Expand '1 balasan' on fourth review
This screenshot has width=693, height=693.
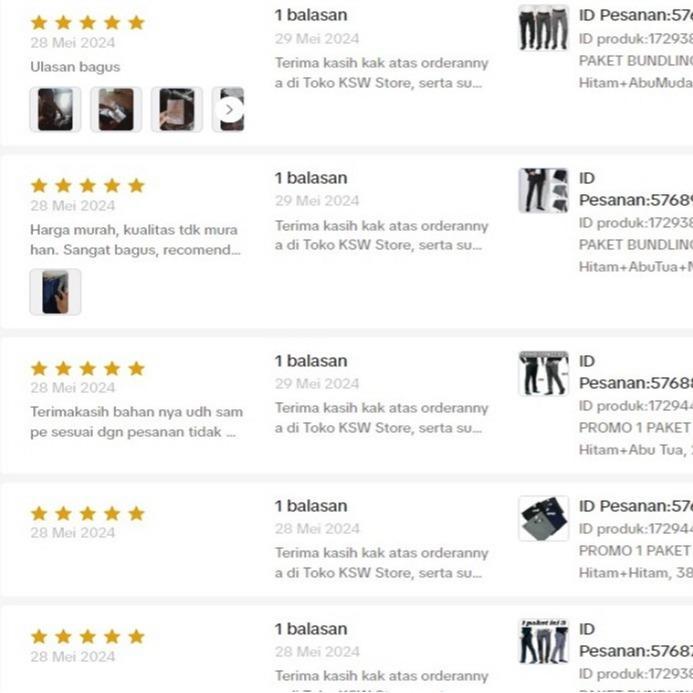pyautogui.click(x=311, y=506)
